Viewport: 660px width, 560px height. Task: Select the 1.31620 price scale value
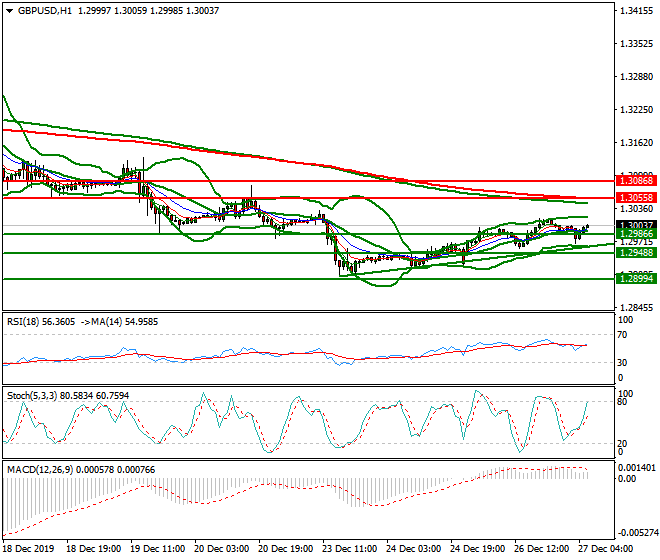tap(637, 143)
